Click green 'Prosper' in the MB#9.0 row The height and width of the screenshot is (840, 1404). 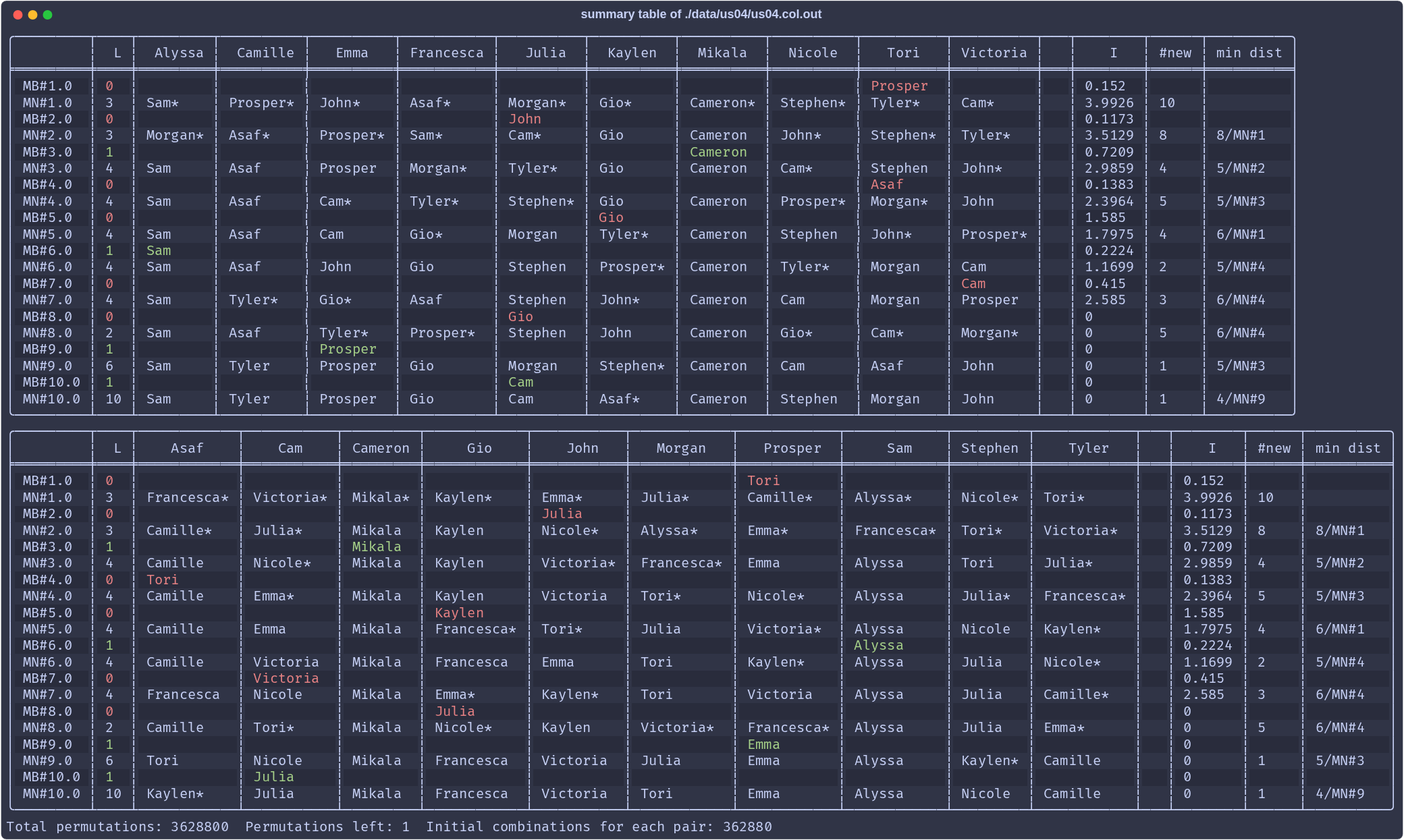(x=348, y=349)
